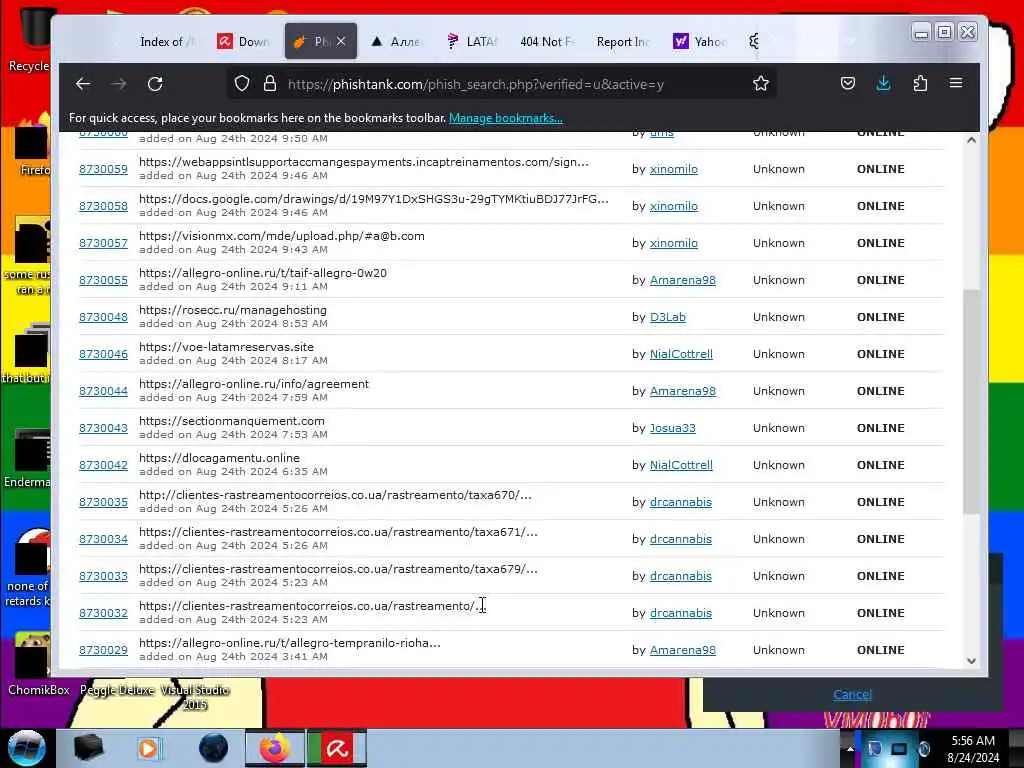Open submitter D3Lab profile link

click(667, 317)
